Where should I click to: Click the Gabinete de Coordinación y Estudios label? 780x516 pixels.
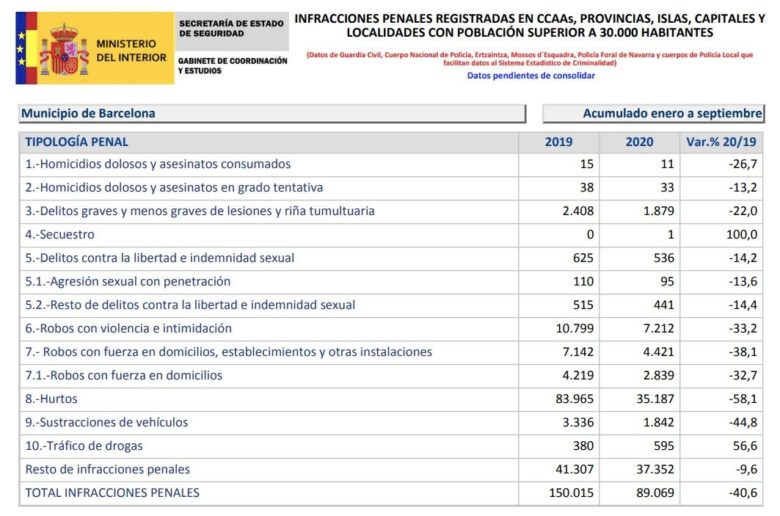coord(232,66)
